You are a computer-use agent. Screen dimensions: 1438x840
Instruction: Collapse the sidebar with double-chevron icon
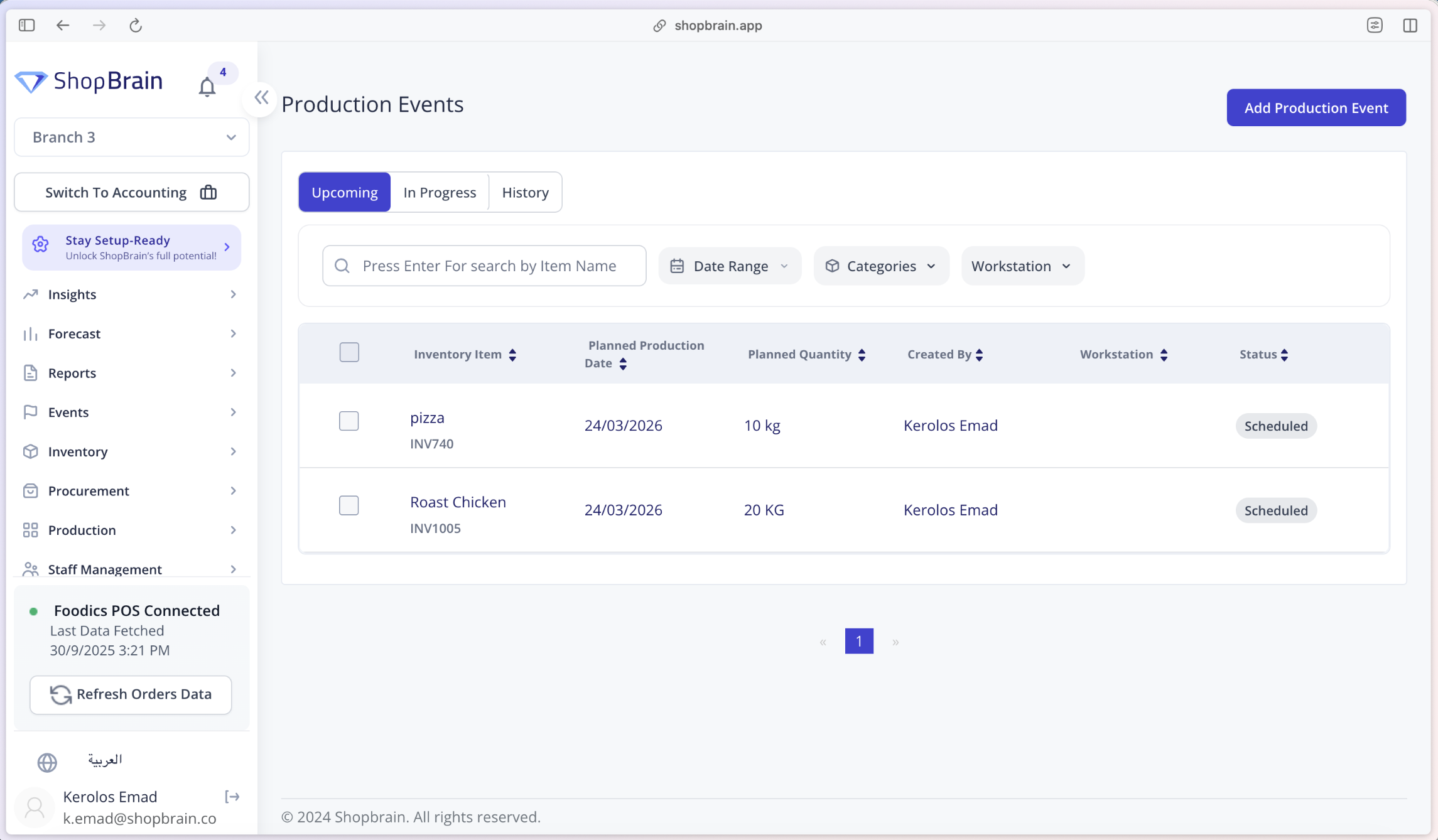[262, 98]
